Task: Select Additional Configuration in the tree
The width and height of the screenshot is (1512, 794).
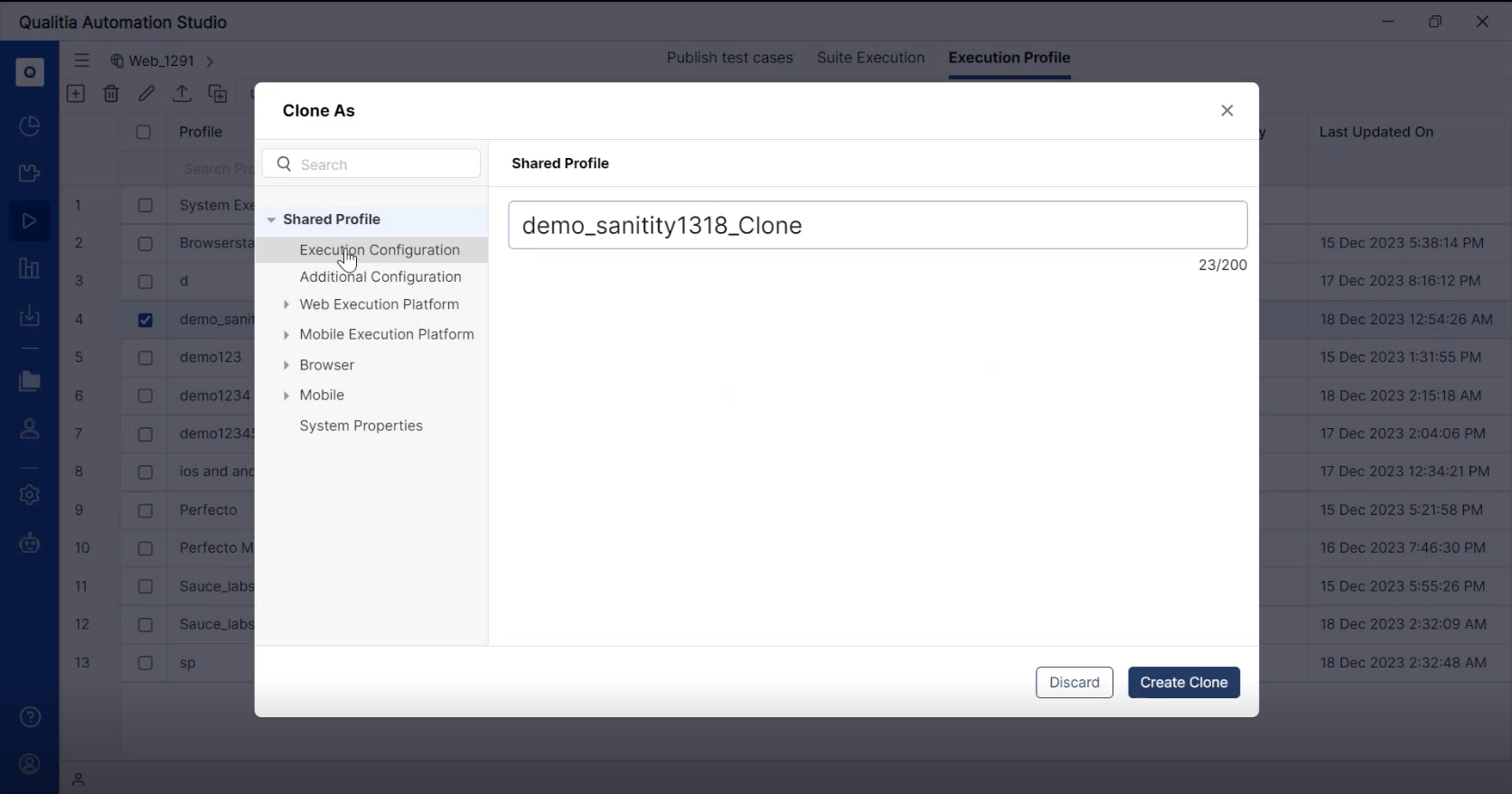Action: (380, 276)
